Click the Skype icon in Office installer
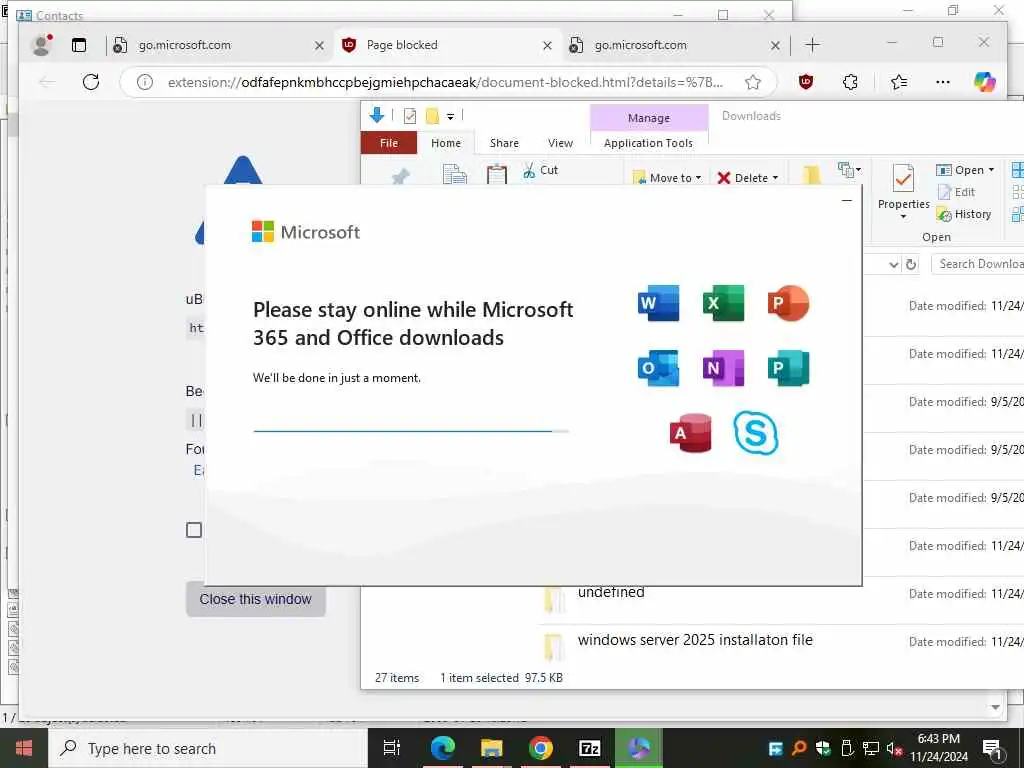Viewport: 1024px width, 768px height. coord(756,432)
